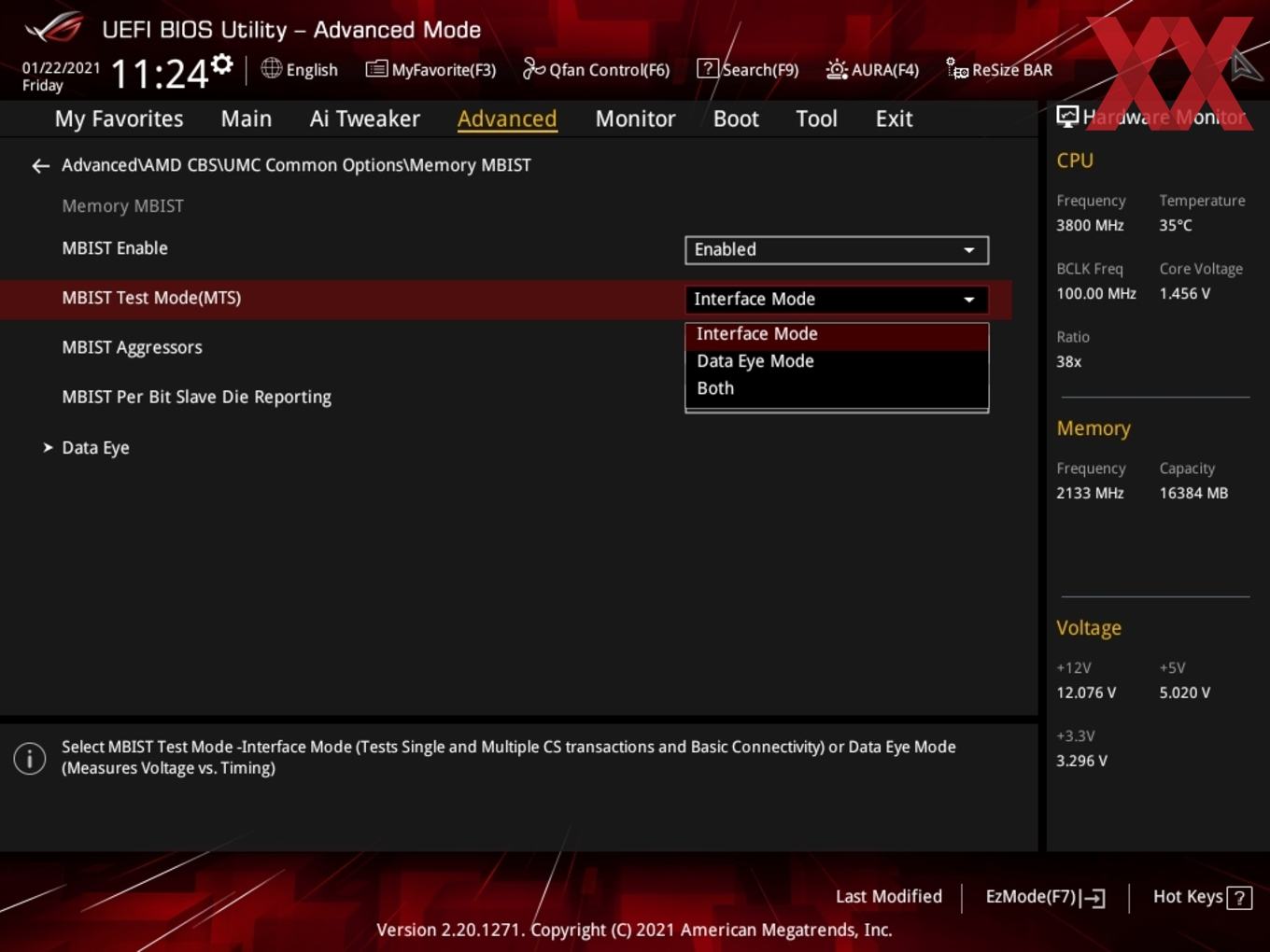Switch to the Main tab

247,119
